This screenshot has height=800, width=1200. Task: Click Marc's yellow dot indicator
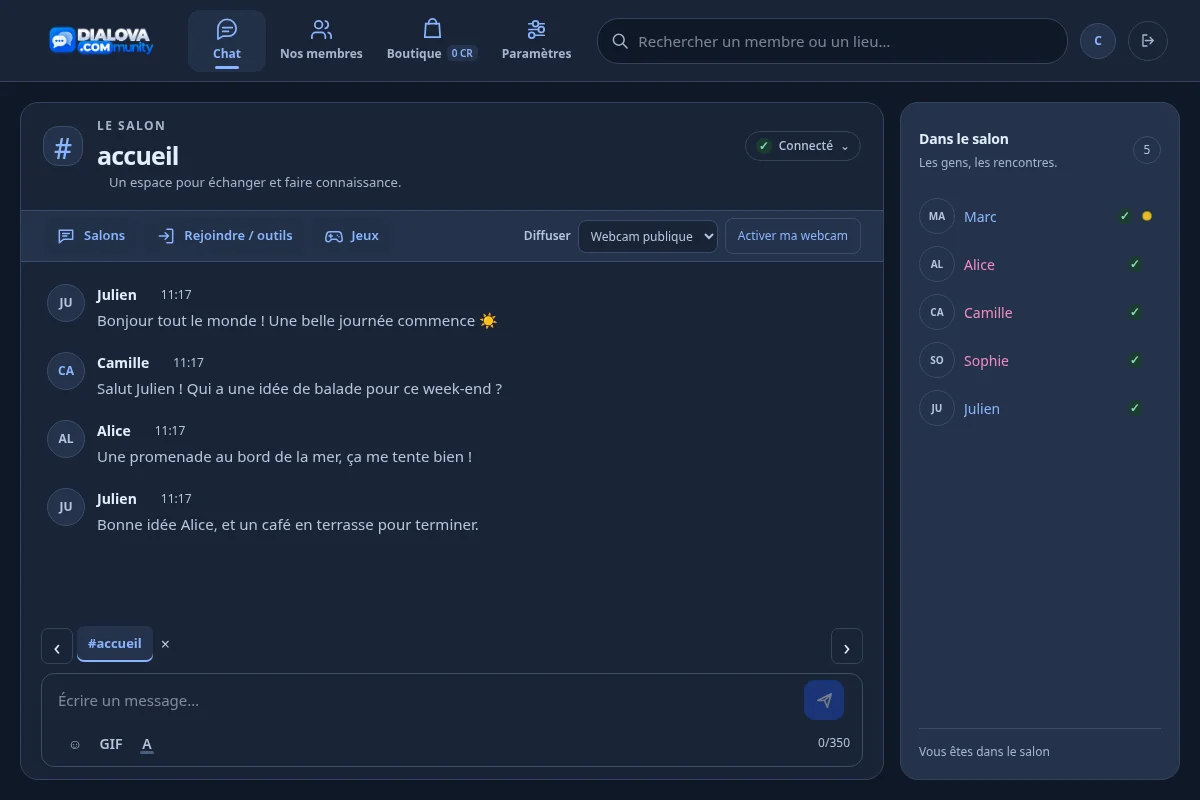pyautogui.click(x=1147, y=216)
